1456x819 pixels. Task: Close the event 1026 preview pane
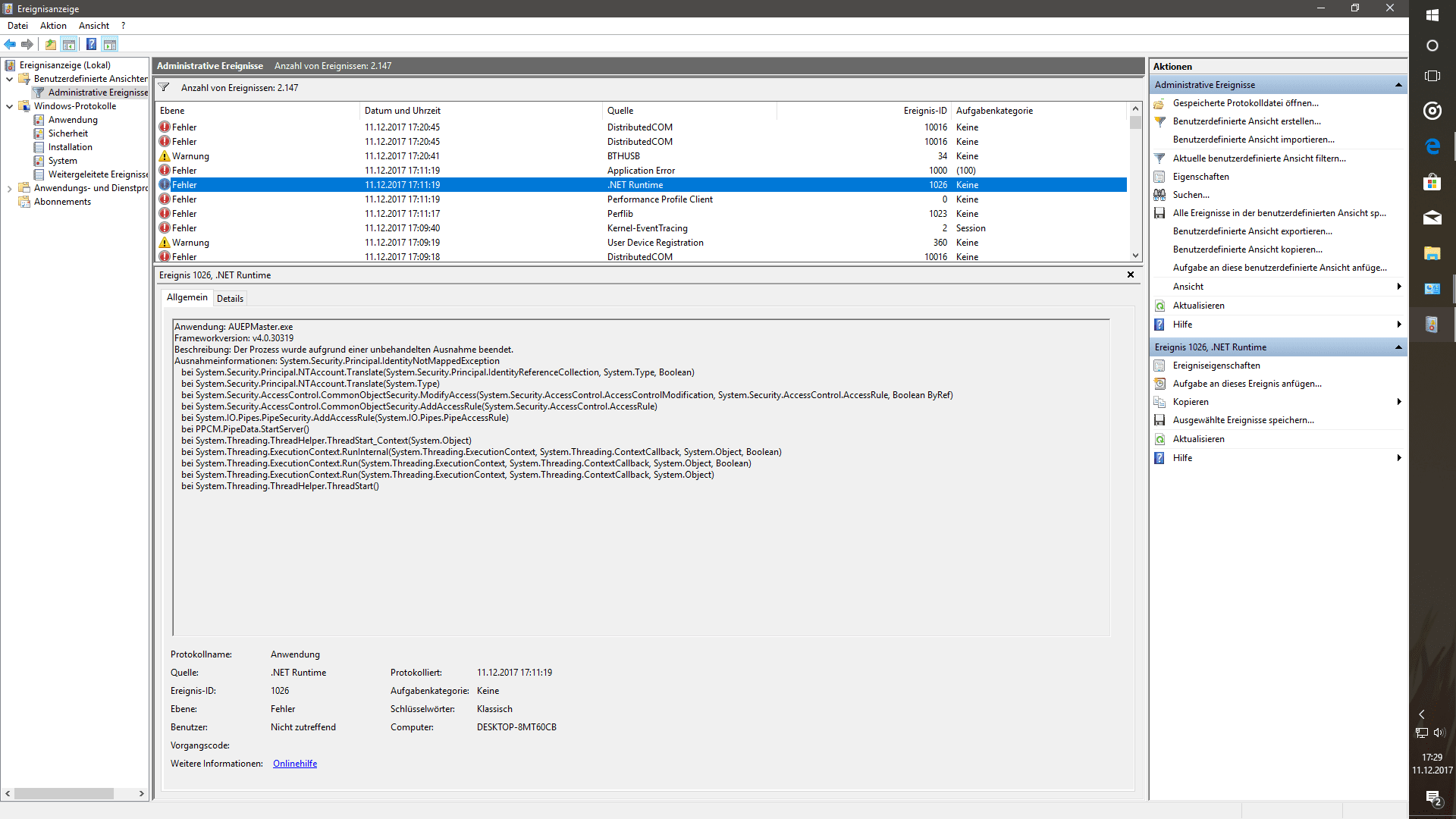point(1130,275)
